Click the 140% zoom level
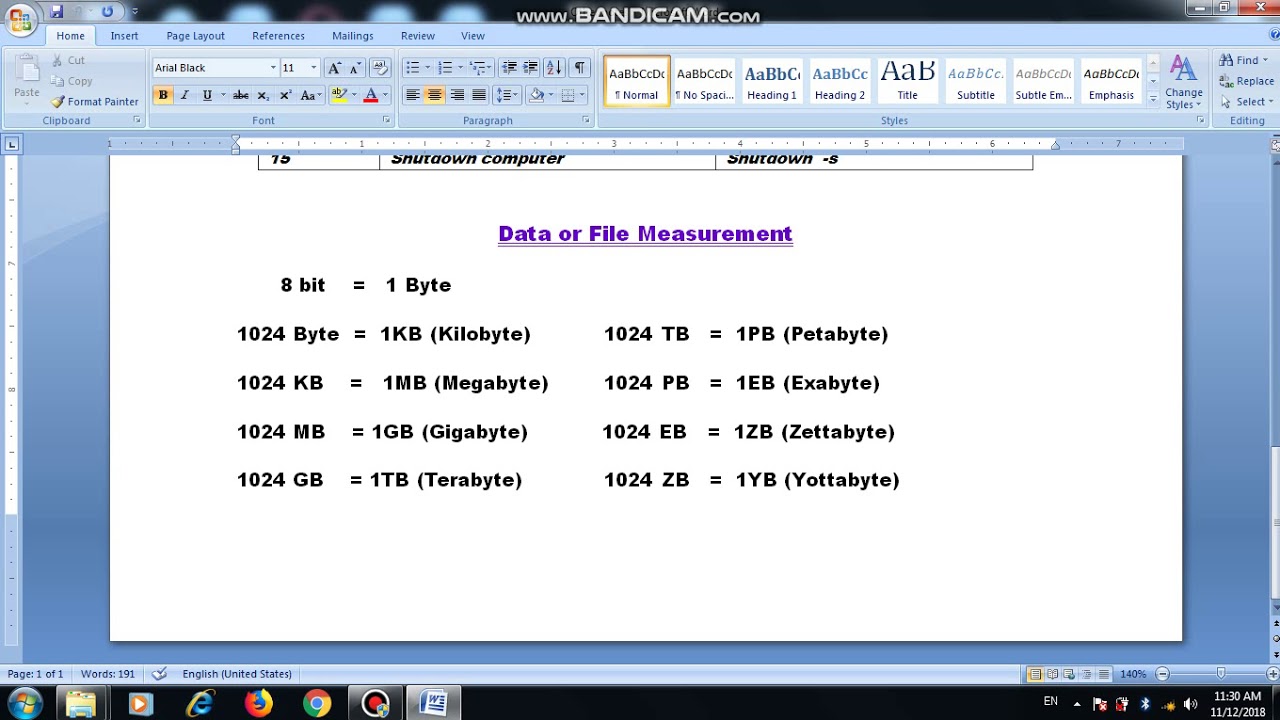Screen dimensions: 1280x720 coord(1133,674)
